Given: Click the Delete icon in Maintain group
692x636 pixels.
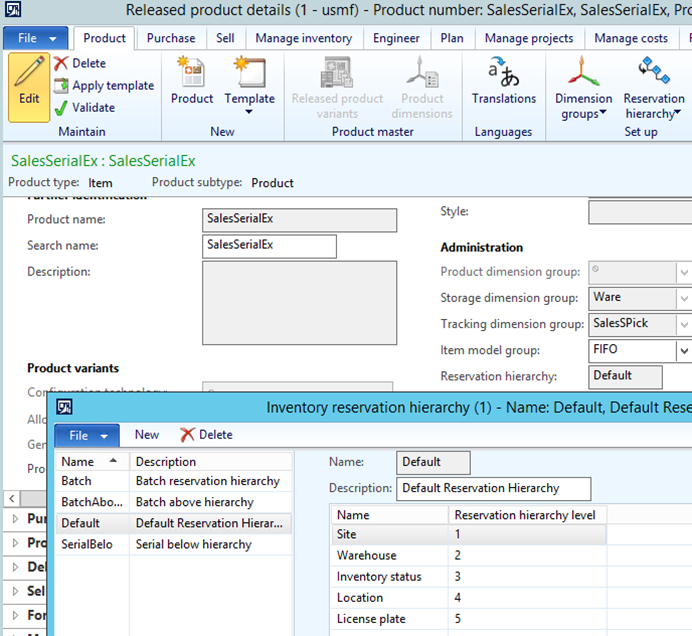Looking at the screenshot, I should [x=61, y=63].
